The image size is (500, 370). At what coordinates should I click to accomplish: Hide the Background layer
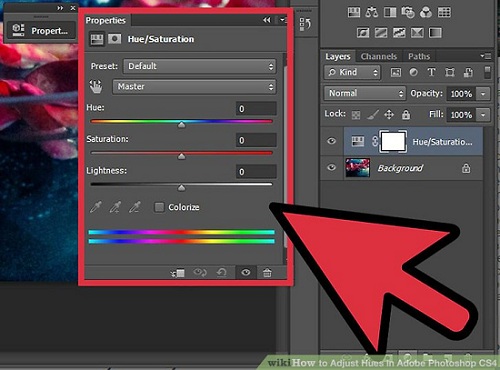coord(331,167)
